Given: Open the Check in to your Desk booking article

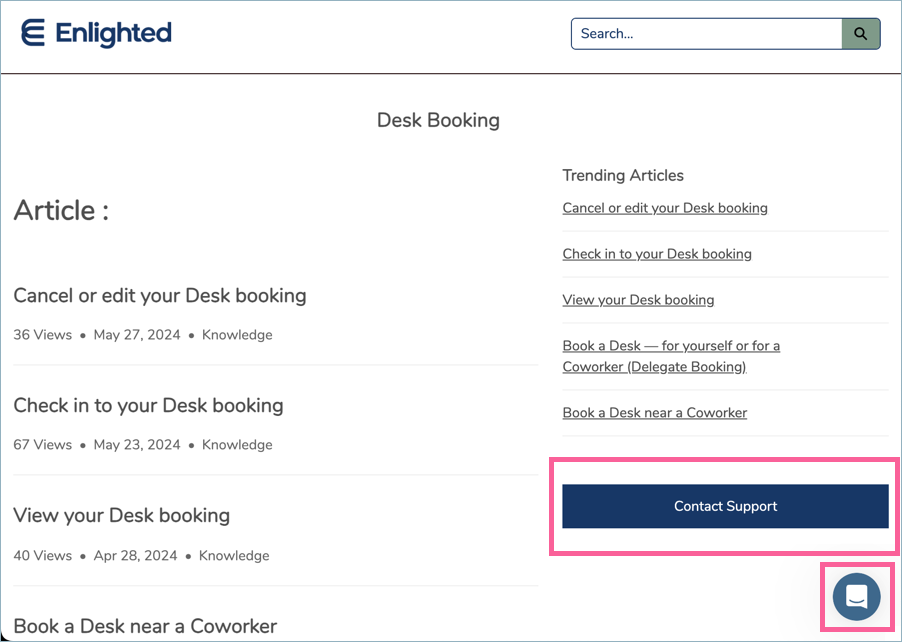Looking at the screenshot, I should tap(148, 406).
